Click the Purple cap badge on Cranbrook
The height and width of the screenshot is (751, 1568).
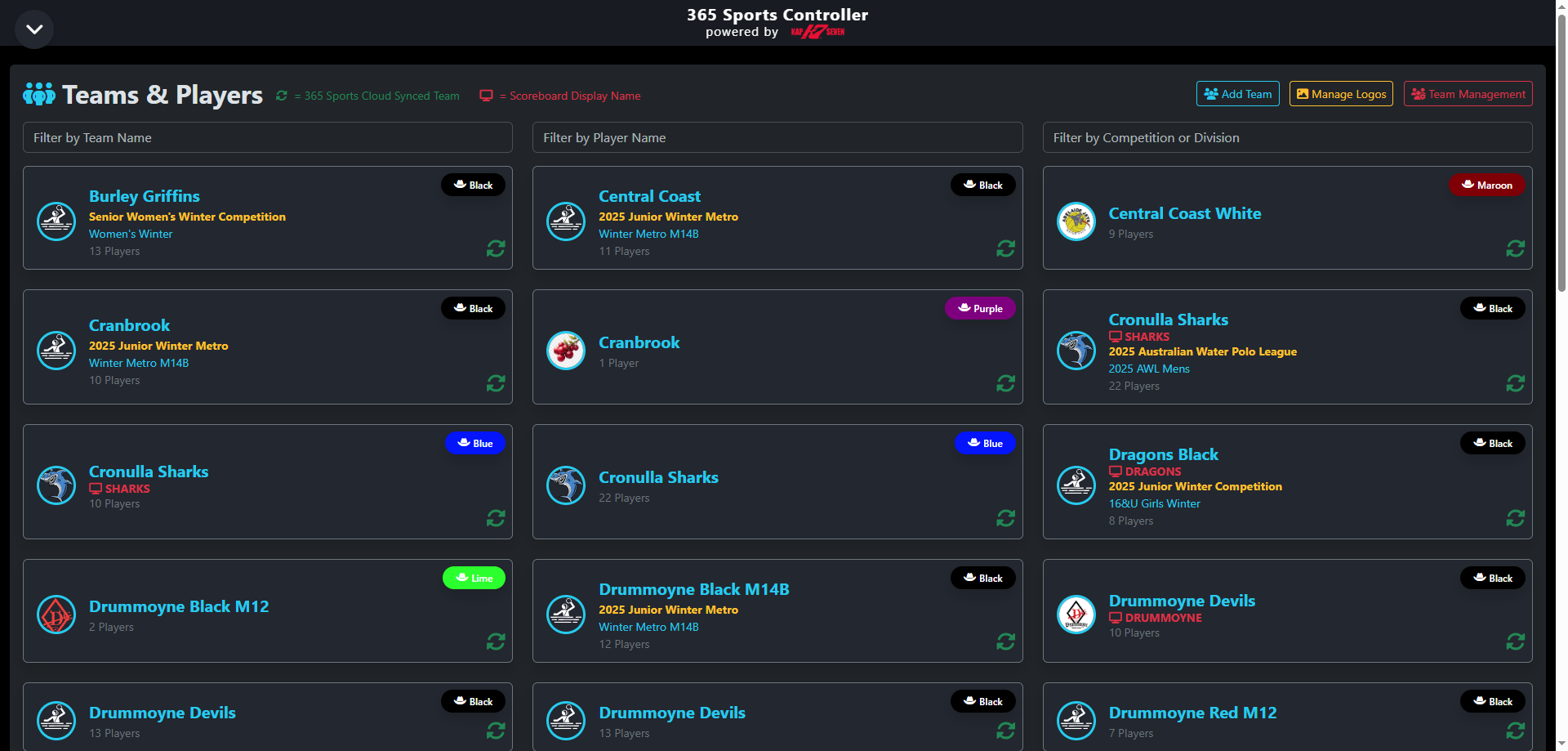click(x=980, y=308)
